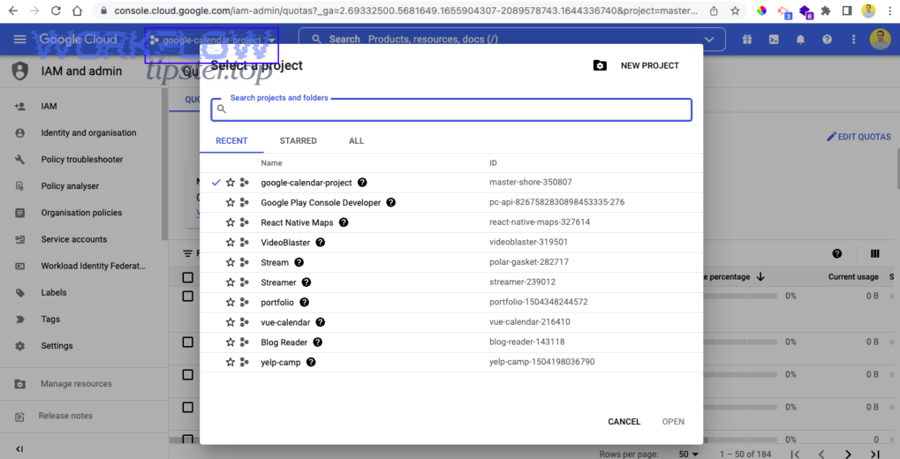This screenshot has width=900, height=459.
Task: Click the Google Cloud search products bar
Action: pos(512,40)
